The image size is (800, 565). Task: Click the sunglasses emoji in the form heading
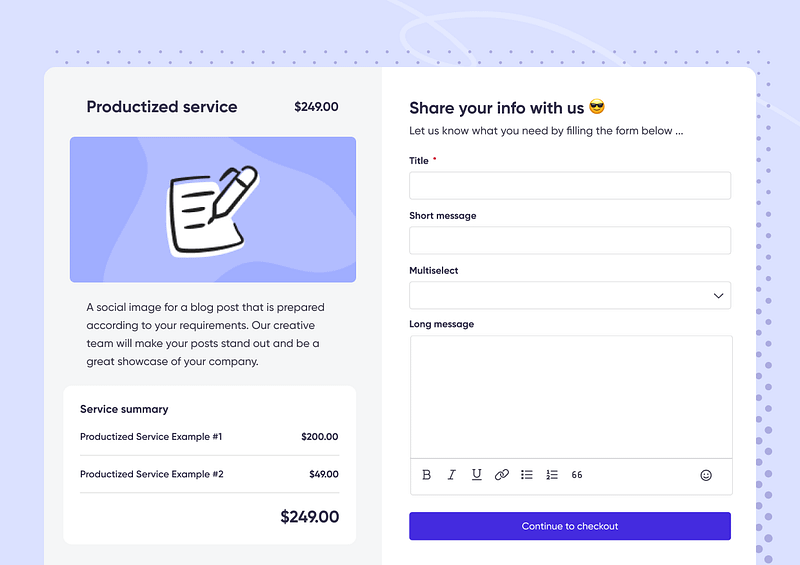597,107
